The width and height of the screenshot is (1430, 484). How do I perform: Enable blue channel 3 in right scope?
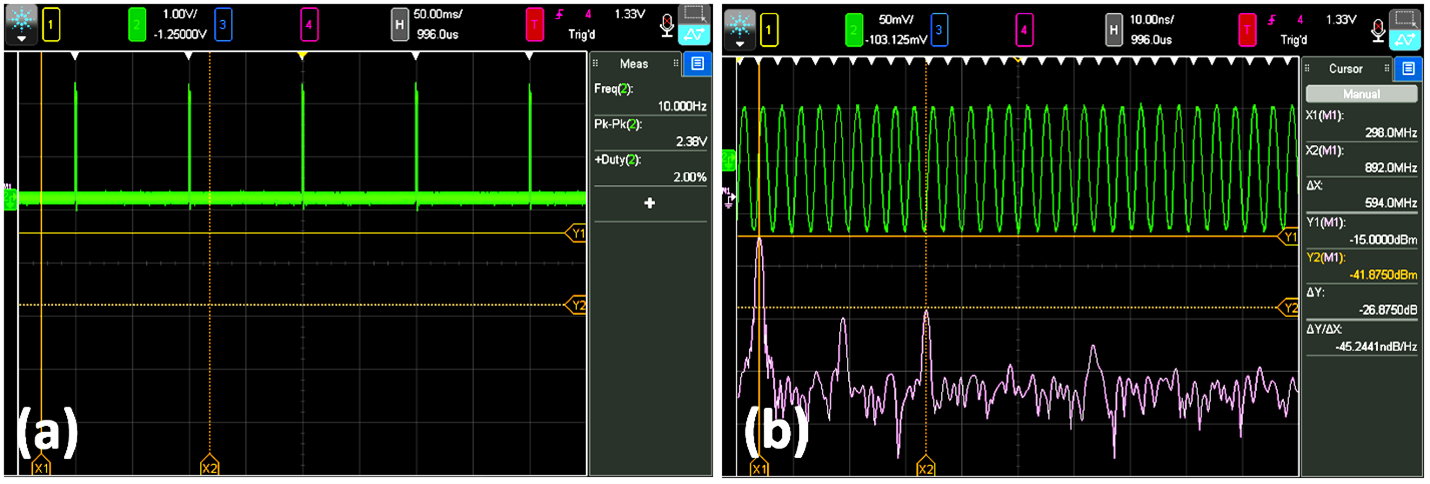(x=939, y=30)
